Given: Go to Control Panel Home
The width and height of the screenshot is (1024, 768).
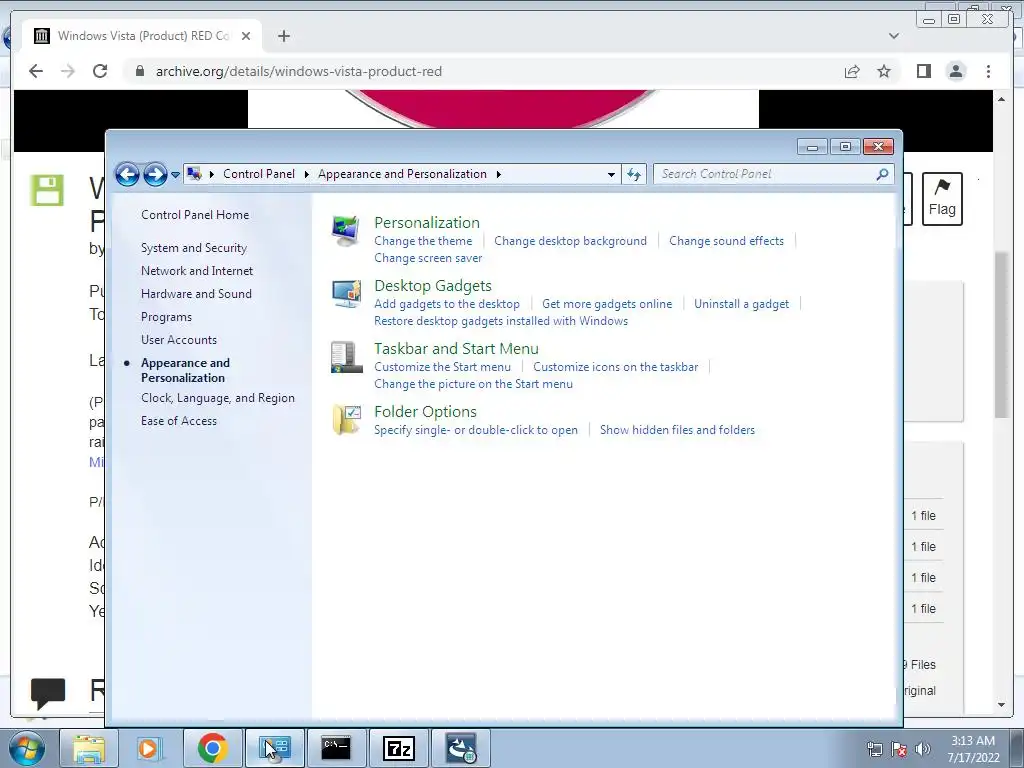Looking at the screenshot, I should [x=195, y=215].
